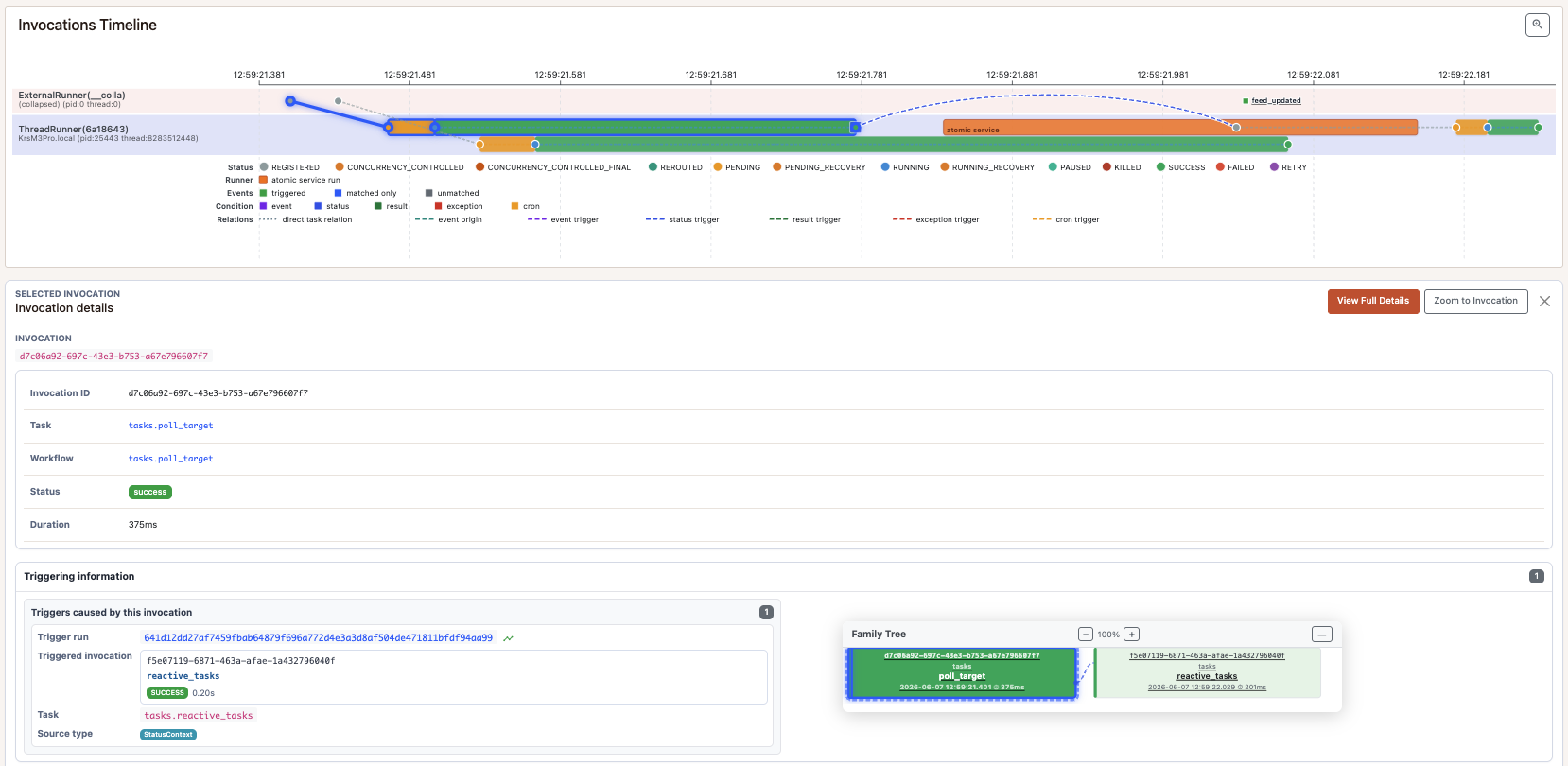The height and width of the screenshot is (766, 1568).
Task: Click the FAILED status legend dot
Action: [1220, 166]
